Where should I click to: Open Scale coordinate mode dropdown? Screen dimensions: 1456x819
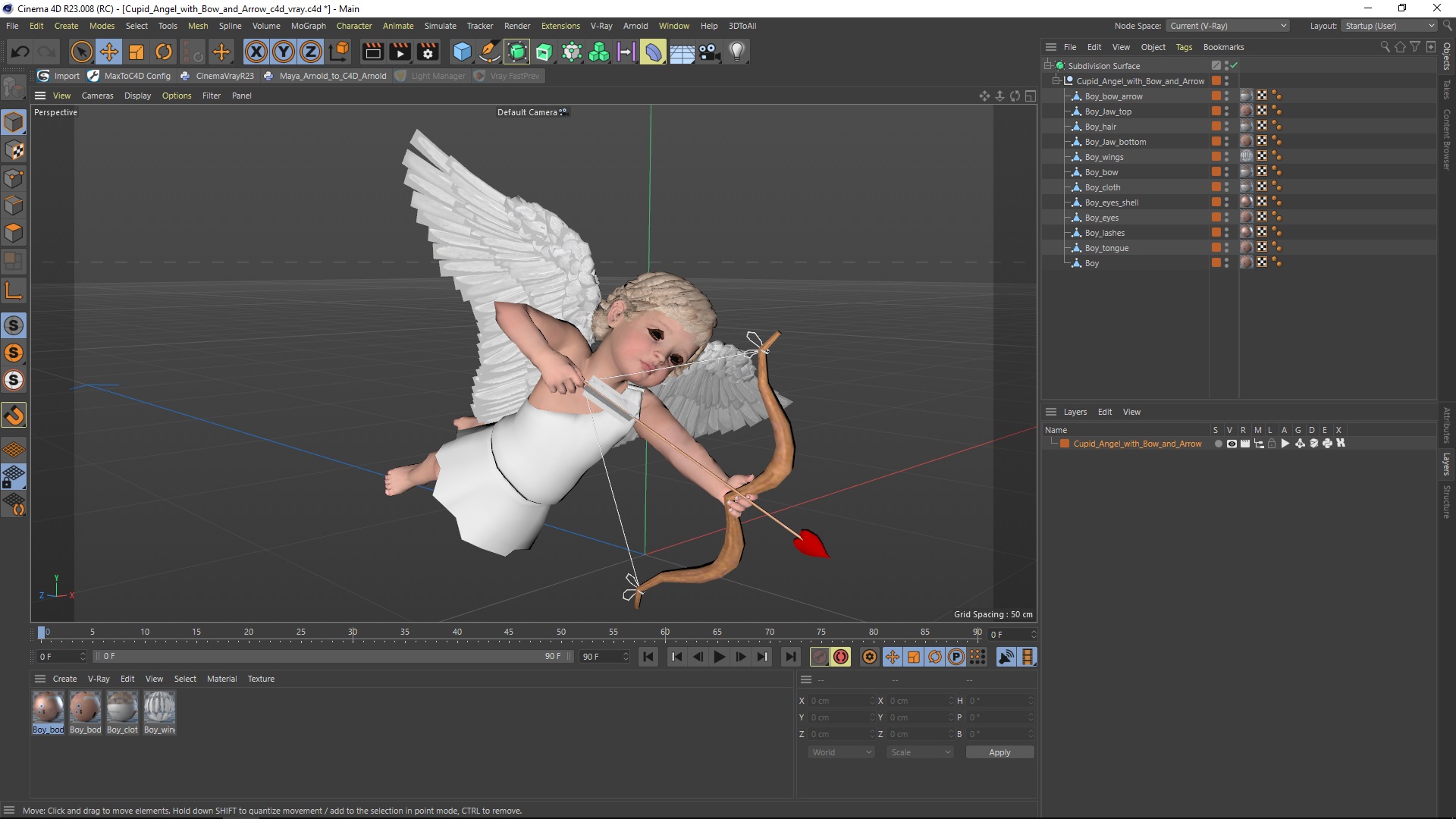point(920,752)
